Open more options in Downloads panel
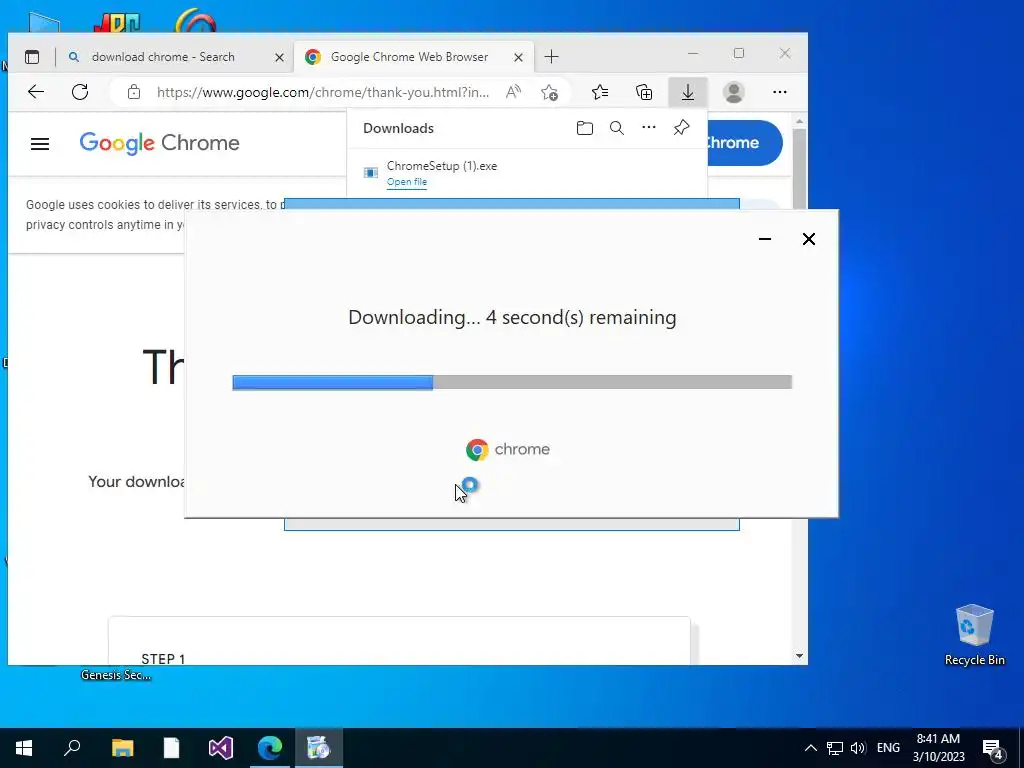The height and width of the screenshot is (768, 1024). click(648, 127)
